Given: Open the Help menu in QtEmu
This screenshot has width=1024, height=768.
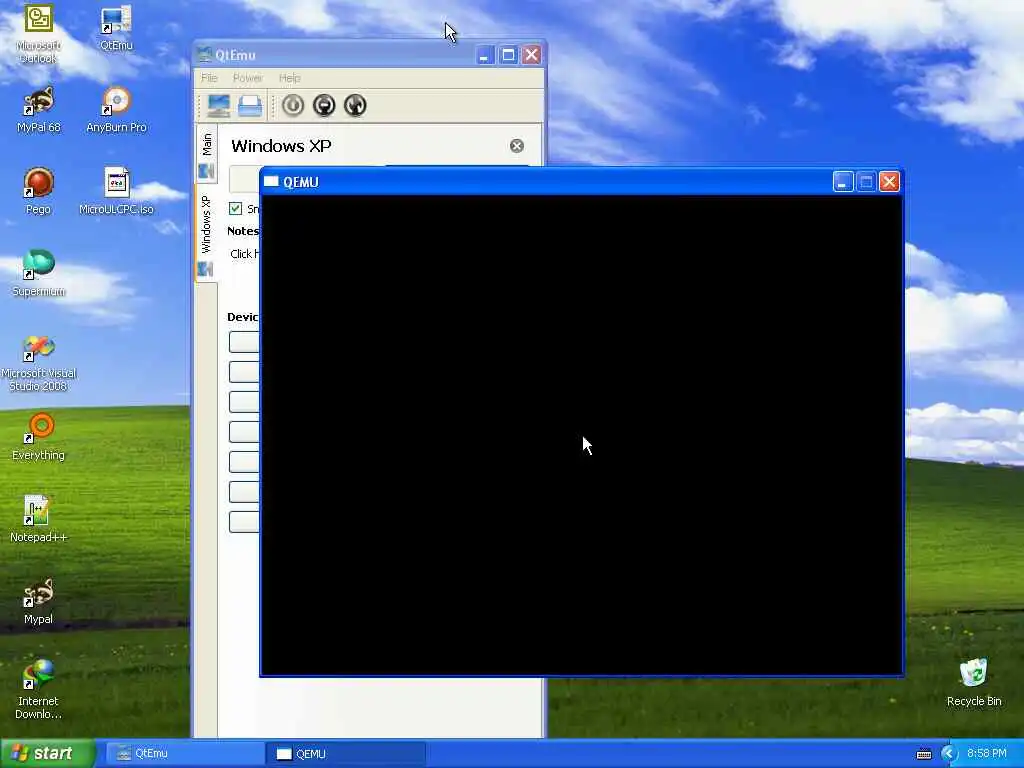Looking at the screenshot, I should [289, 78].
